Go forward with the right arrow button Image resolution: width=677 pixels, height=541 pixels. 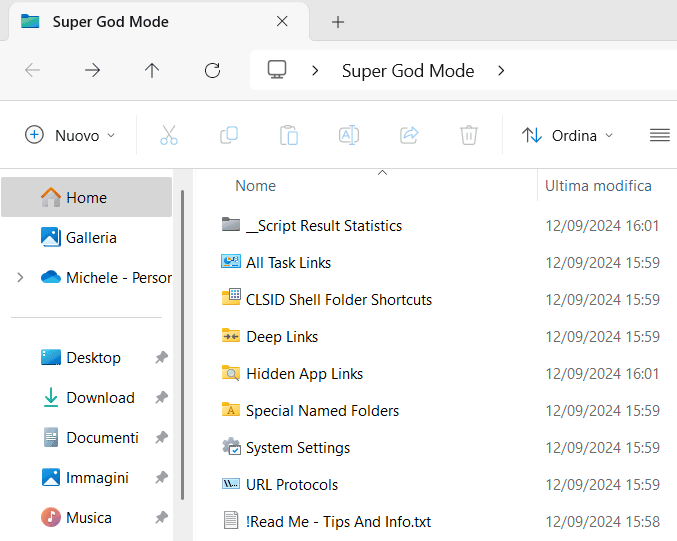pyautogui.click(x=92, y=70)
